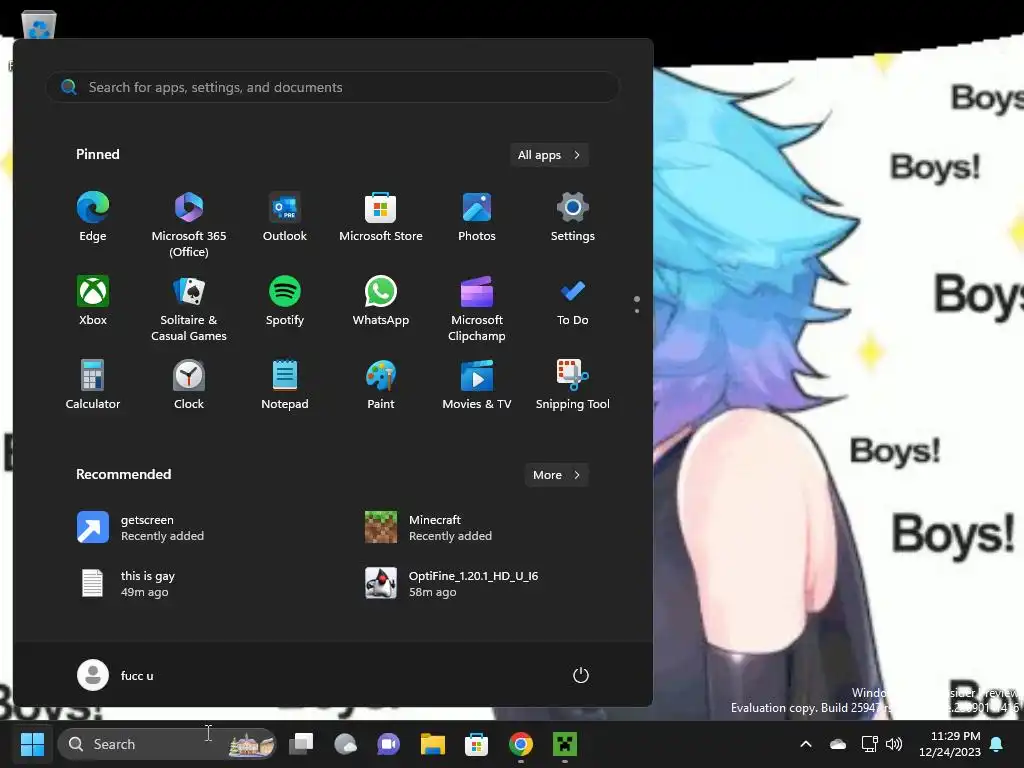Open the Edge browser from Pinned
Viewport: 1024px width, 768px height.
click(93, 217)
